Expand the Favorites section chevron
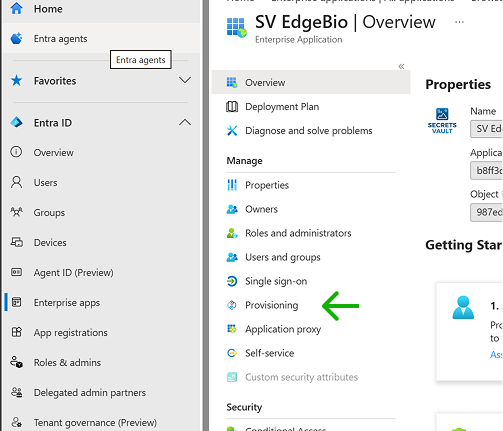 [185, 80]
